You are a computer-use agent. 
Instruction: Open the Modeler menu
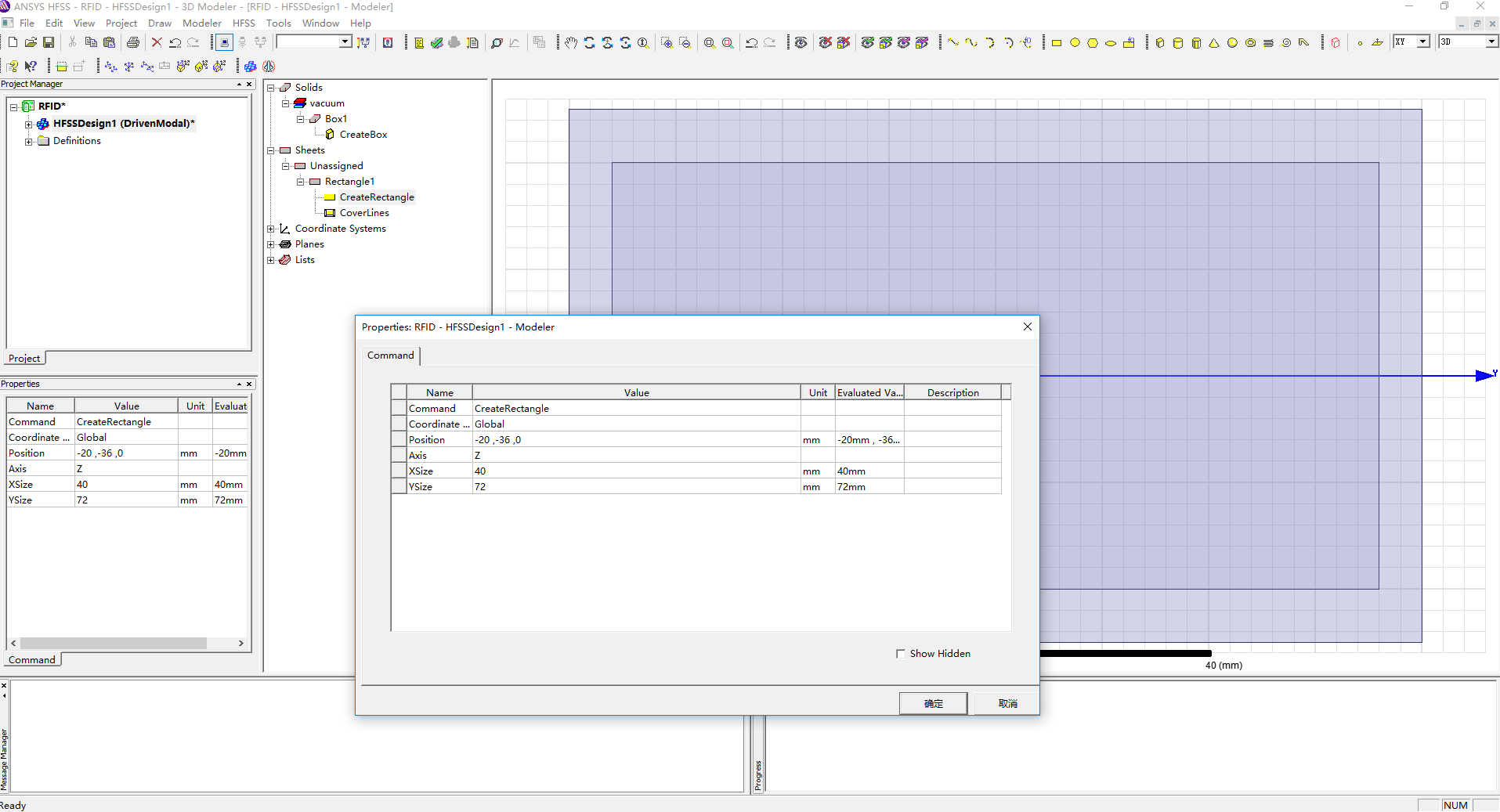(201, 23)
